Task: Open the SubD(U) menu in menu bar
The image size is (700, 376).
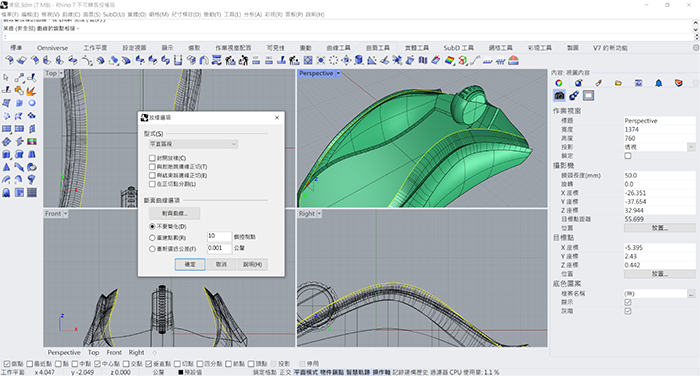Action: (114, 14)
